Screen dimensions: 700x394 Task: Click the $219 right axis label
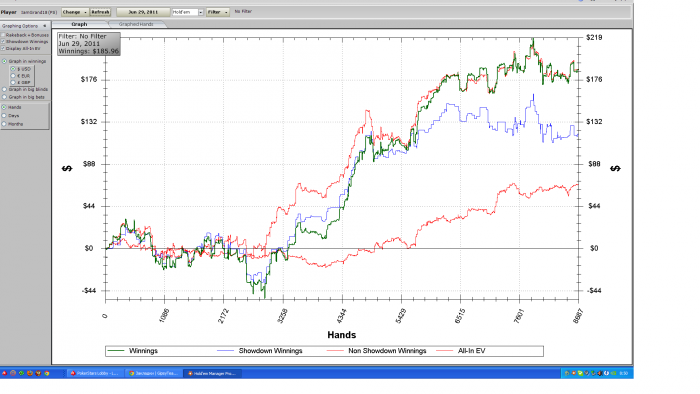[x=594, y=37]
